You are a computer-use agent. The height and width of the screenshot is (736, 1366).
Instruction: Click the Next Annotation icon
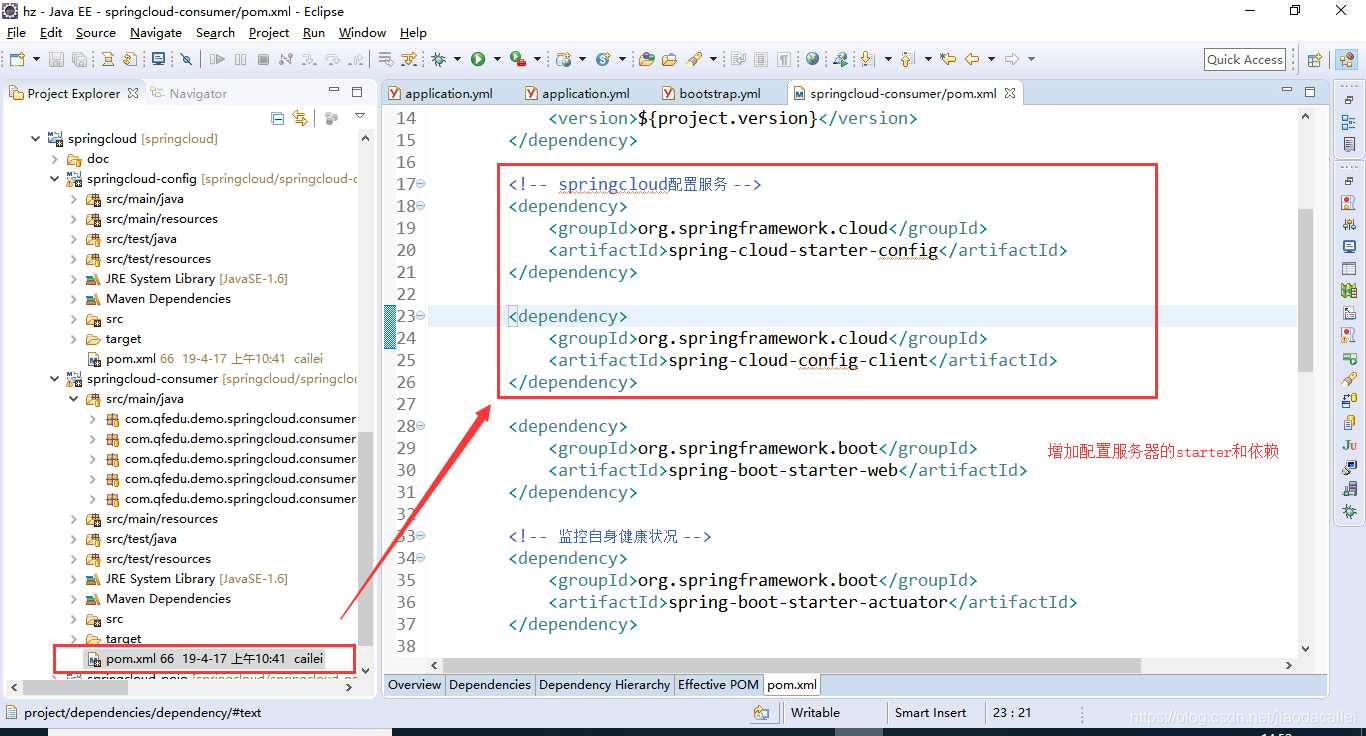point(868,59)
